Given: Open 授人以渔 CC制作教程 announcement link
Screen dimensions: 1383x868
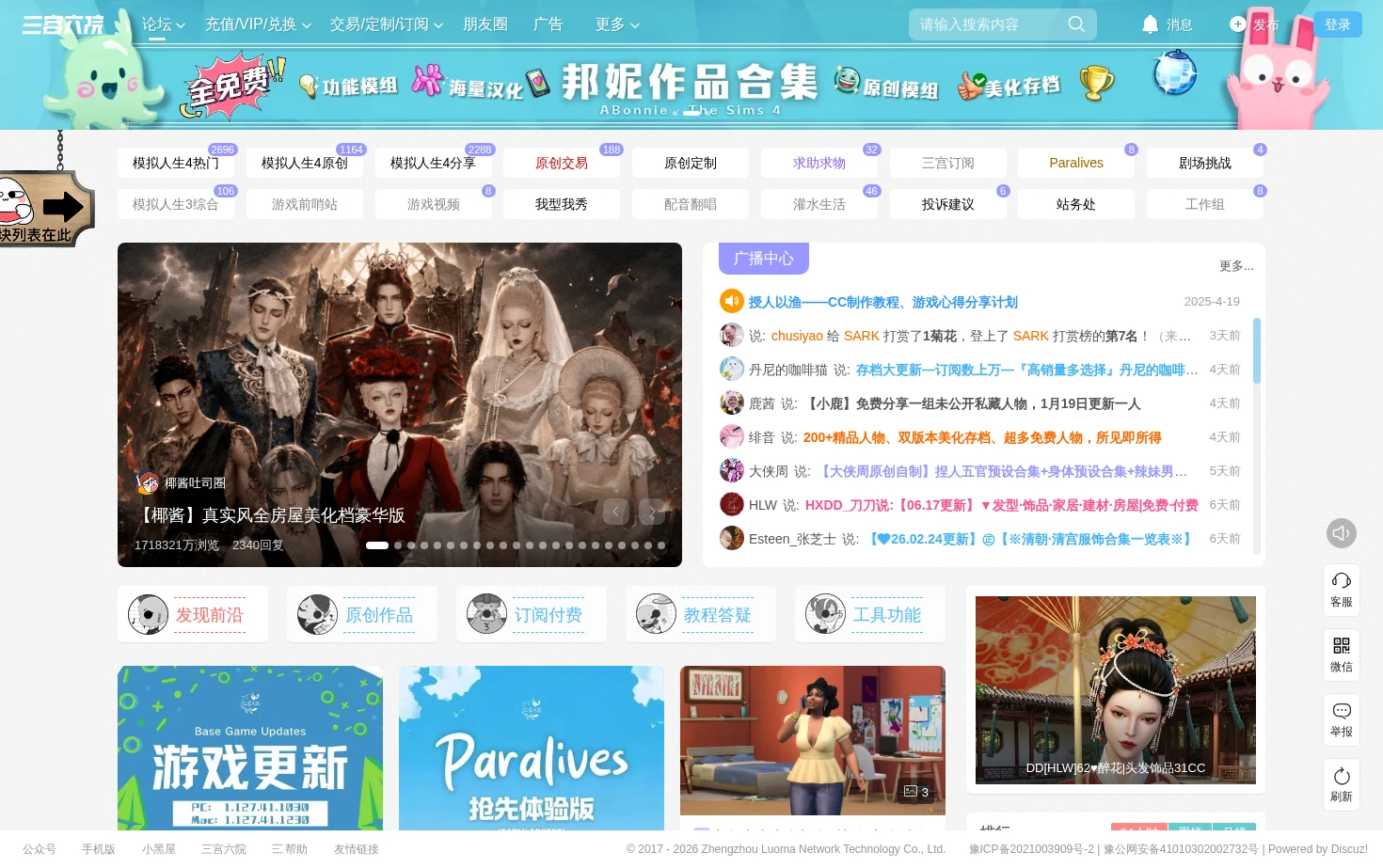Looking at the screenshot, I should [x=883, y=302].
